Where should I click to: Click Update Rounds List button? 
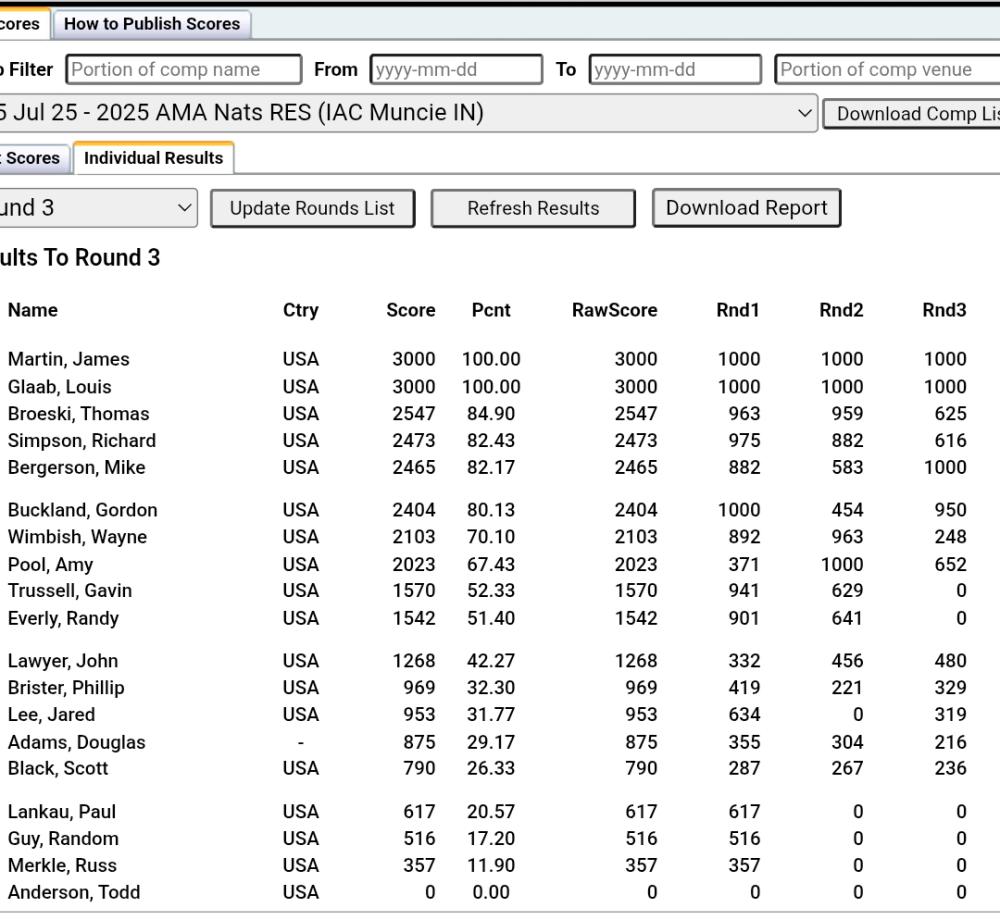point(312,208)
